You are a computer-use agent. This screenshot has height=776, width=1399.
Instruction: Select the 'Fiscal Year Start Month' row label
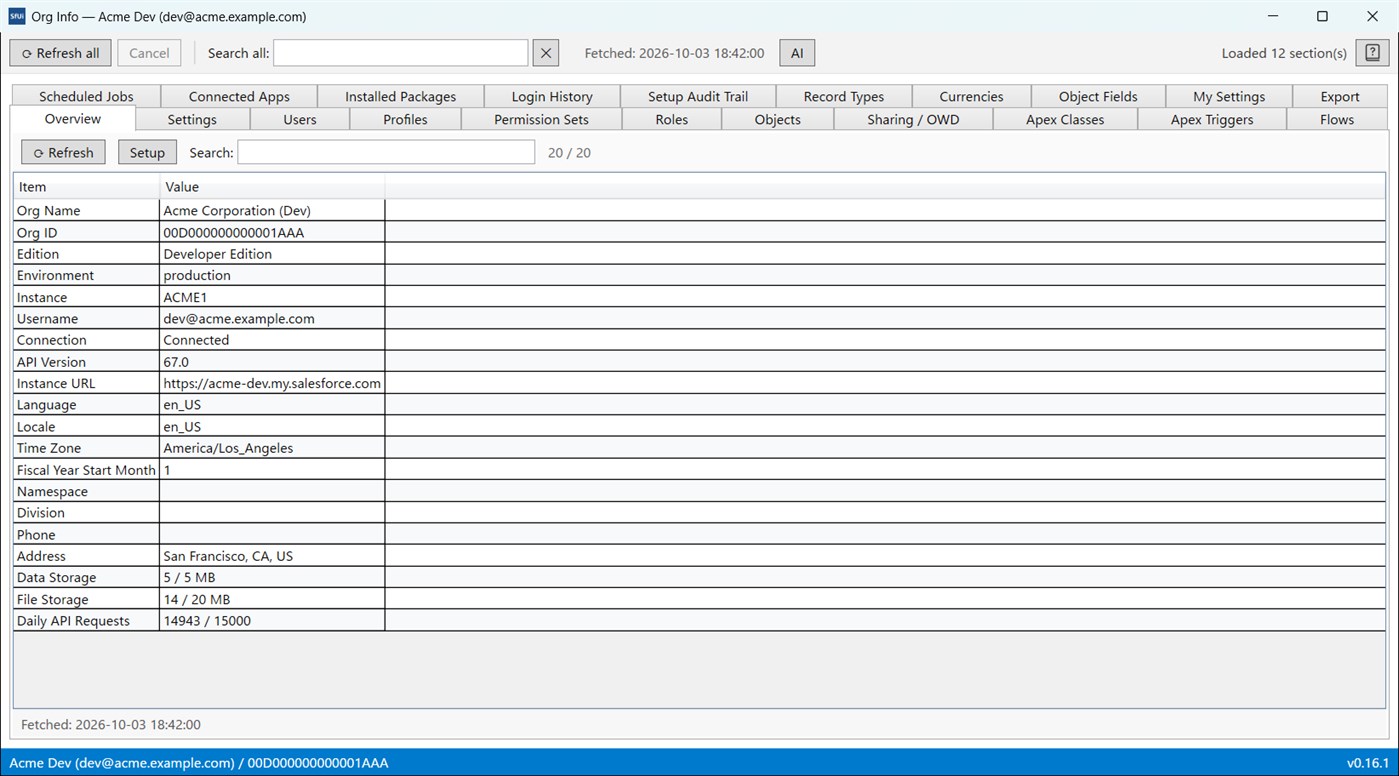tap(86, 470)
